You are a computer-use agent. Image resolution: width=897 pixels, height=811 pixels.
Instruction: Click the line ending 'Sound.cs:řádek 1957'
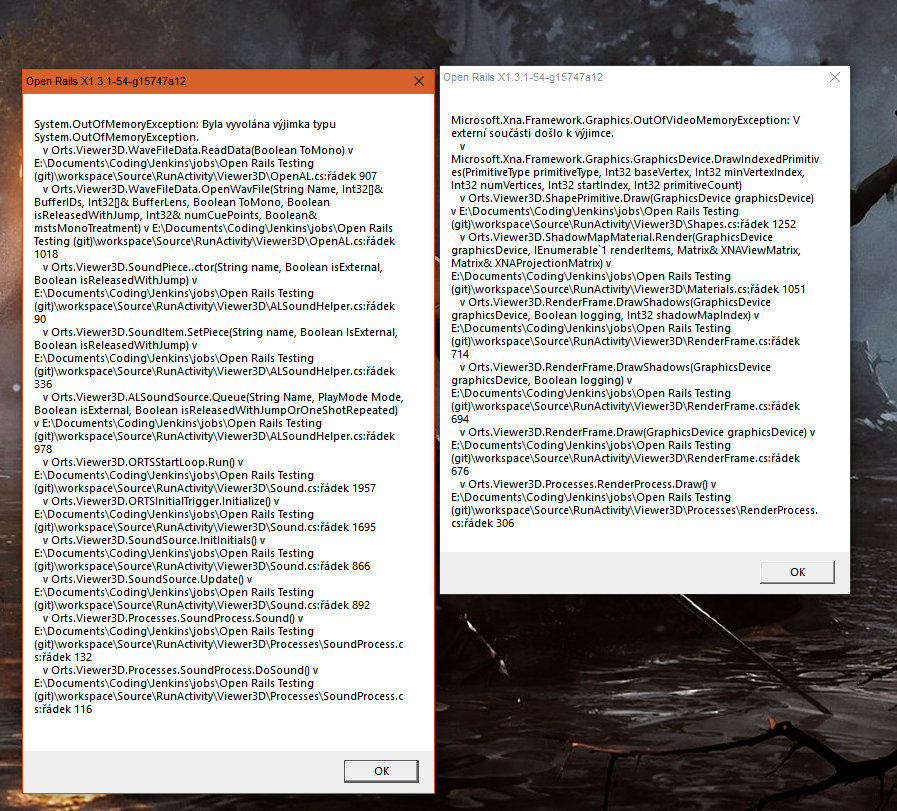tap(205, 488)
